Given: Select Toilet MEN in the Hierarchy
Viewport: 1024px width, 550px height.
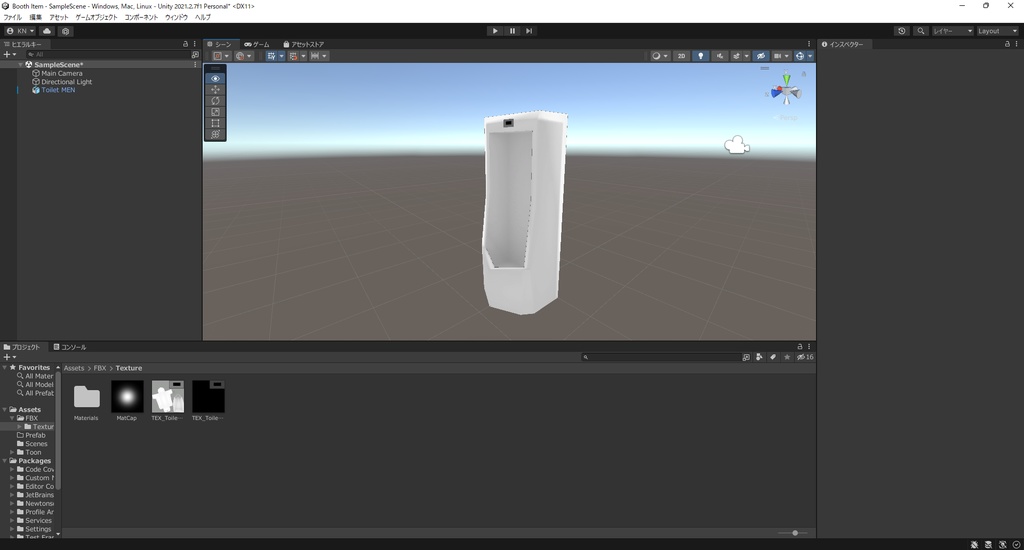Looking at the screenshot, I should (58, 90).
